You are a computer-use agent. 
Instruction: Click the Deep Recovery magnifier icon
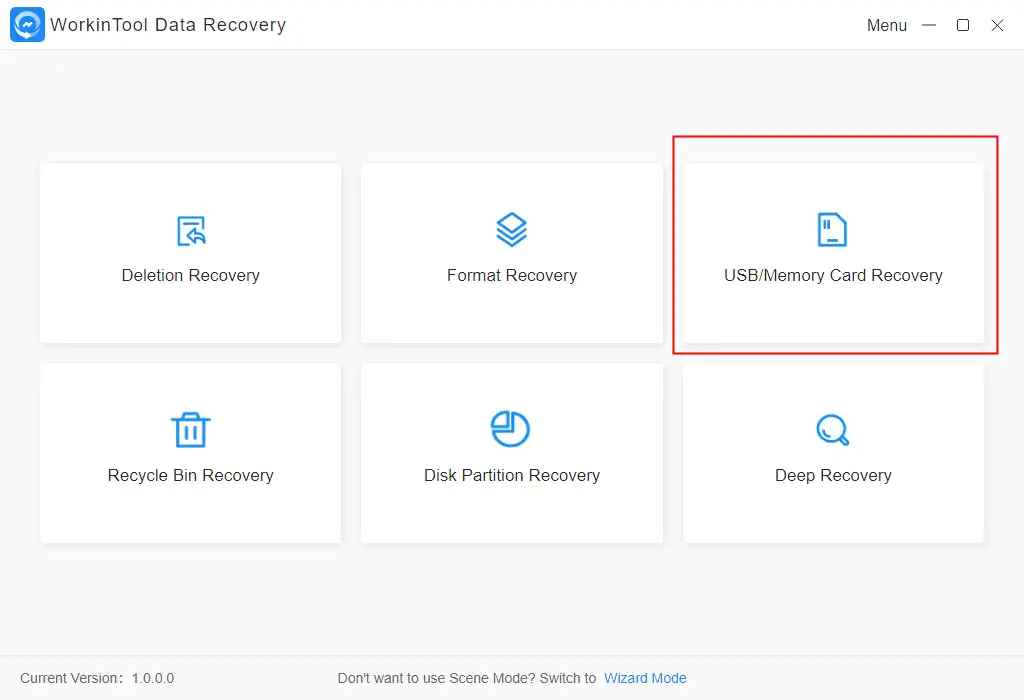click(833, 430)
